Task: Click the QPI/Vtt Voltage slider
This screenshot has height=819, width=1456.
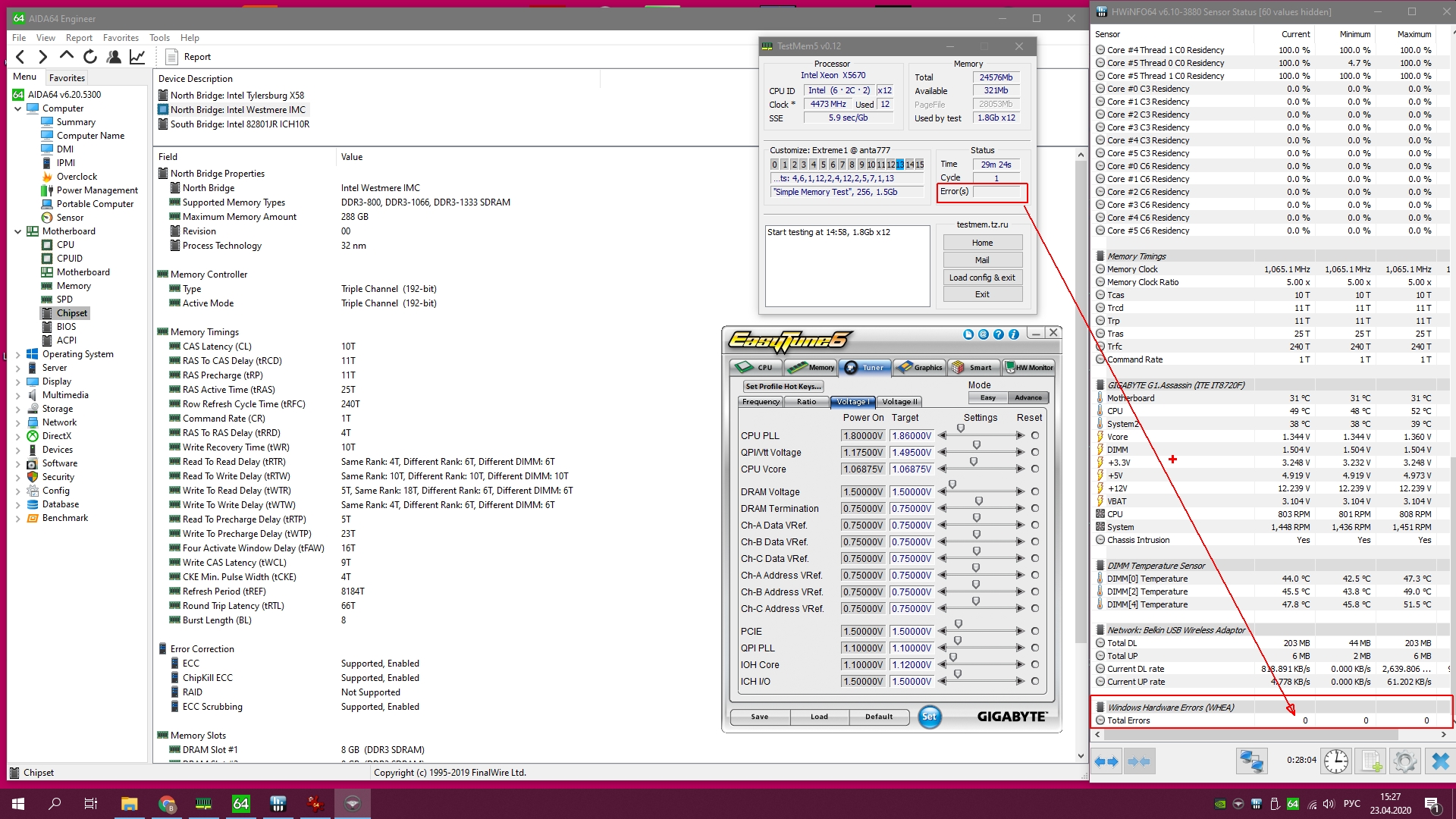Action: [977, 445]
